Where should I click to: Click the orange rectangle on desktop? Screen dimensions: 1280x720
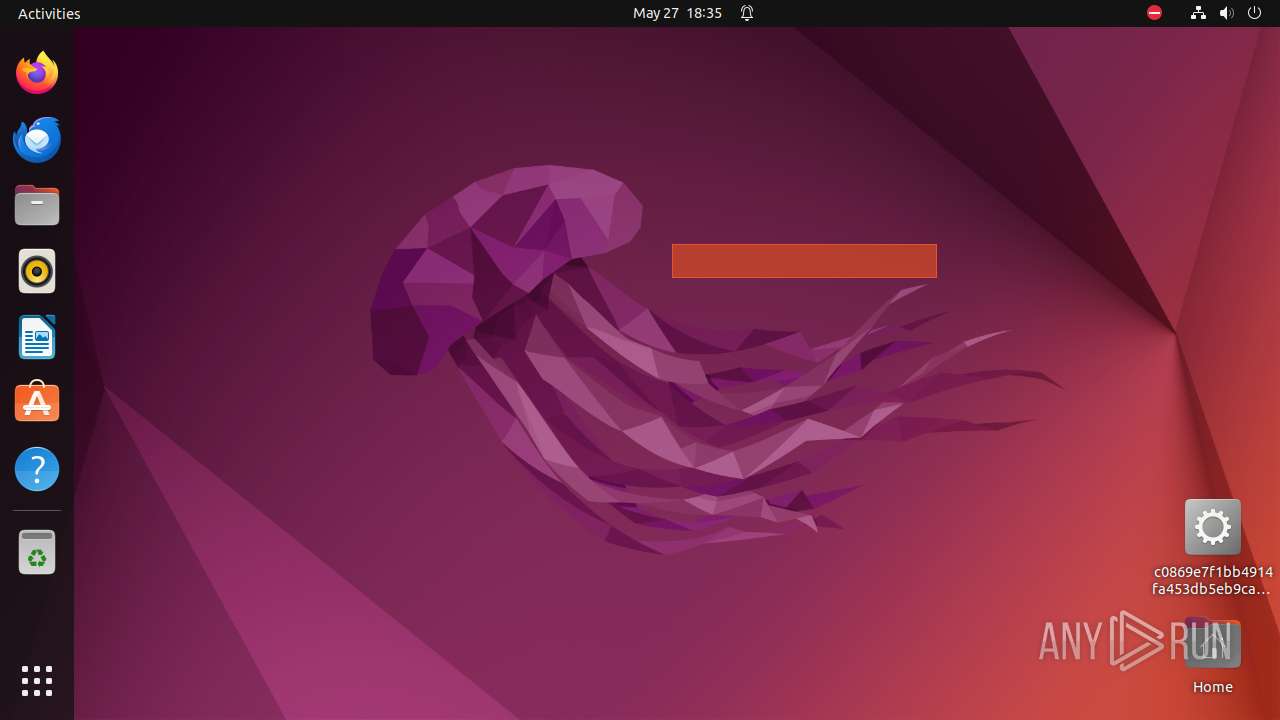[804, 261]
